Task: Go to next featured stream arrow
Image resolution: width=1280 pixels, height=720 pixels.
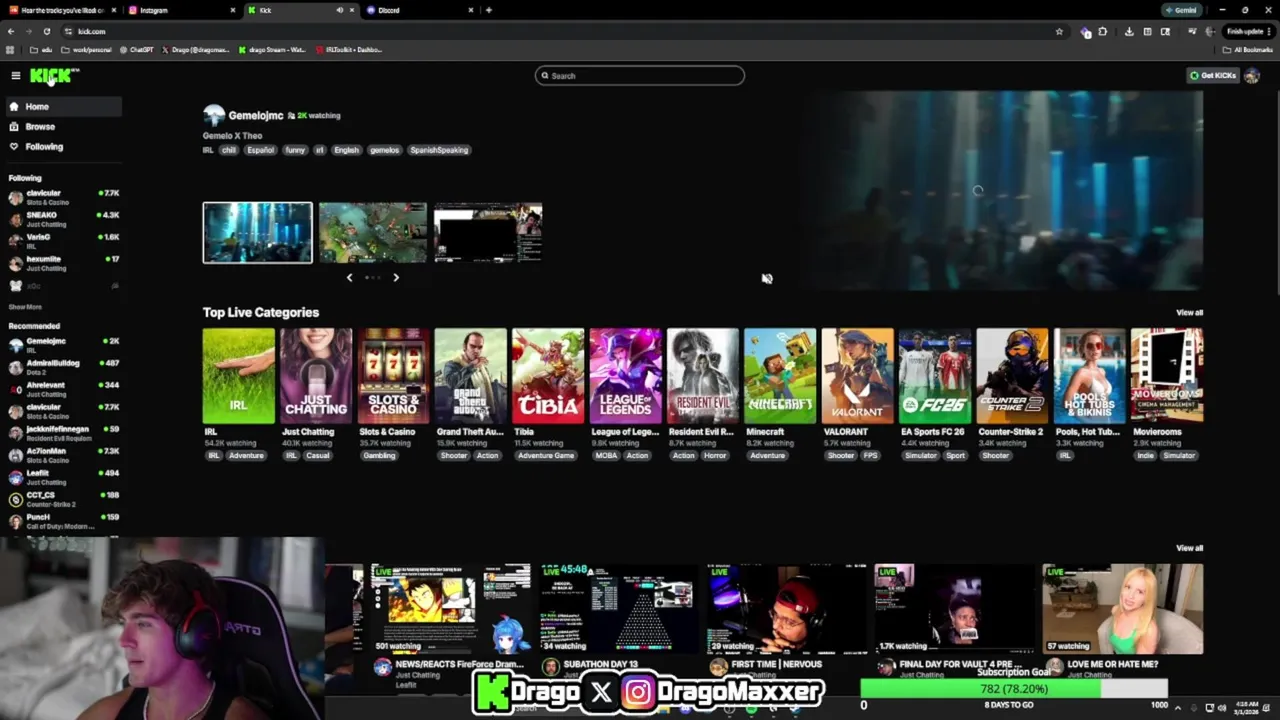Action: point(396,278)
